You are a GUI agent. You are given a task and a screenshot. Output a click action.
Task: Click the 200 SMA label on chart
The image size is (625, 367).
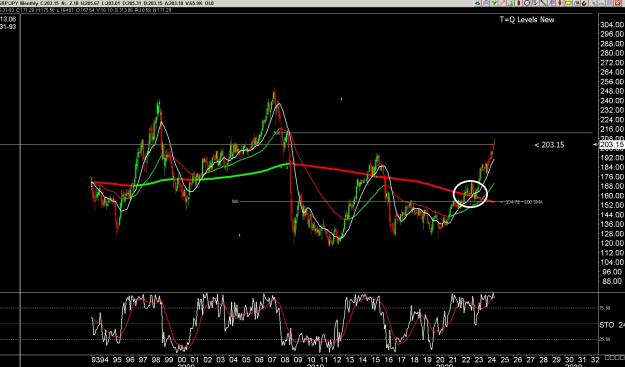tap(525, 202)
